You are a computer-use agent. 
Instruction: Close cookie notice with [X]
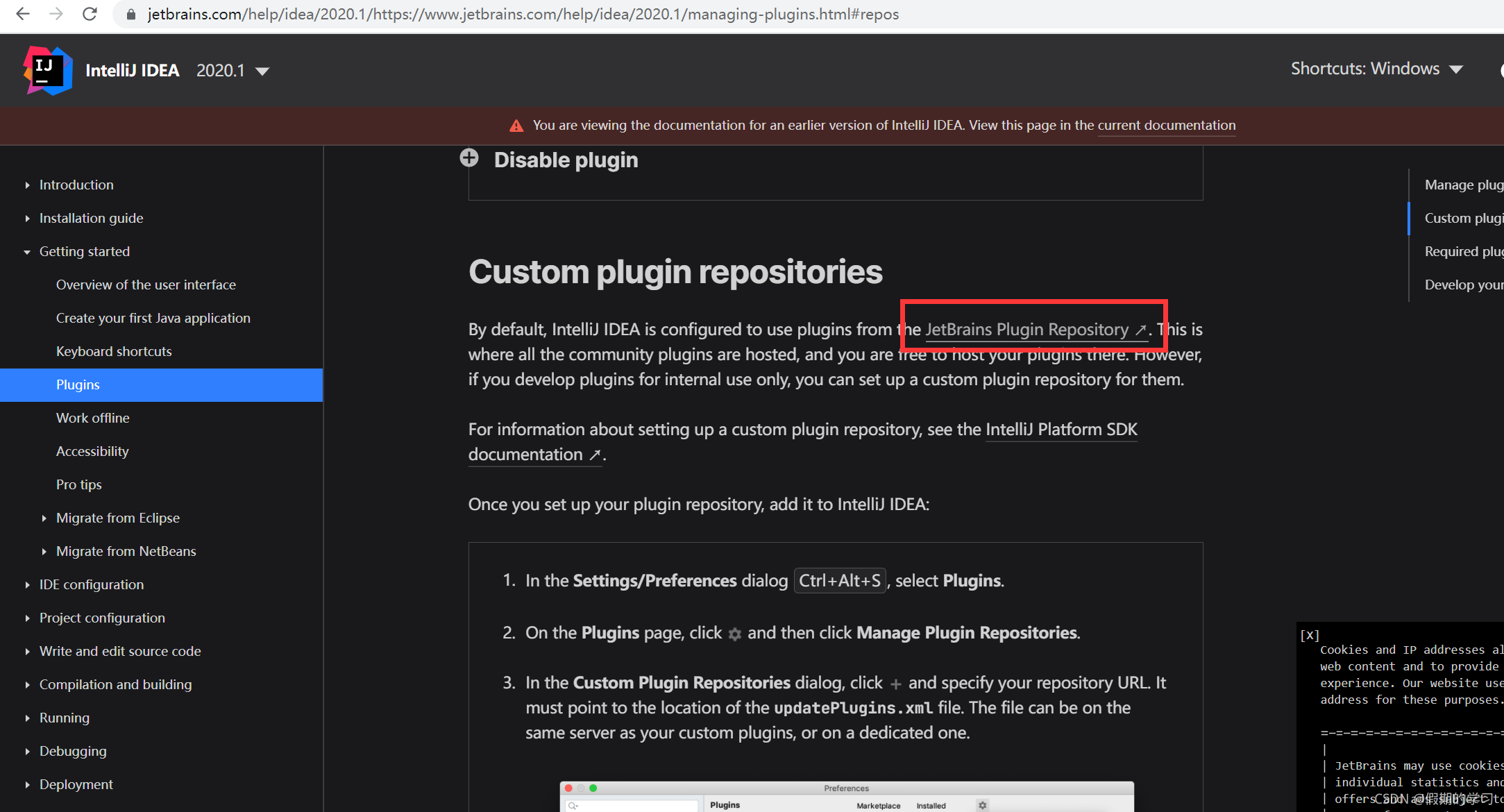tap(1310, 635)
